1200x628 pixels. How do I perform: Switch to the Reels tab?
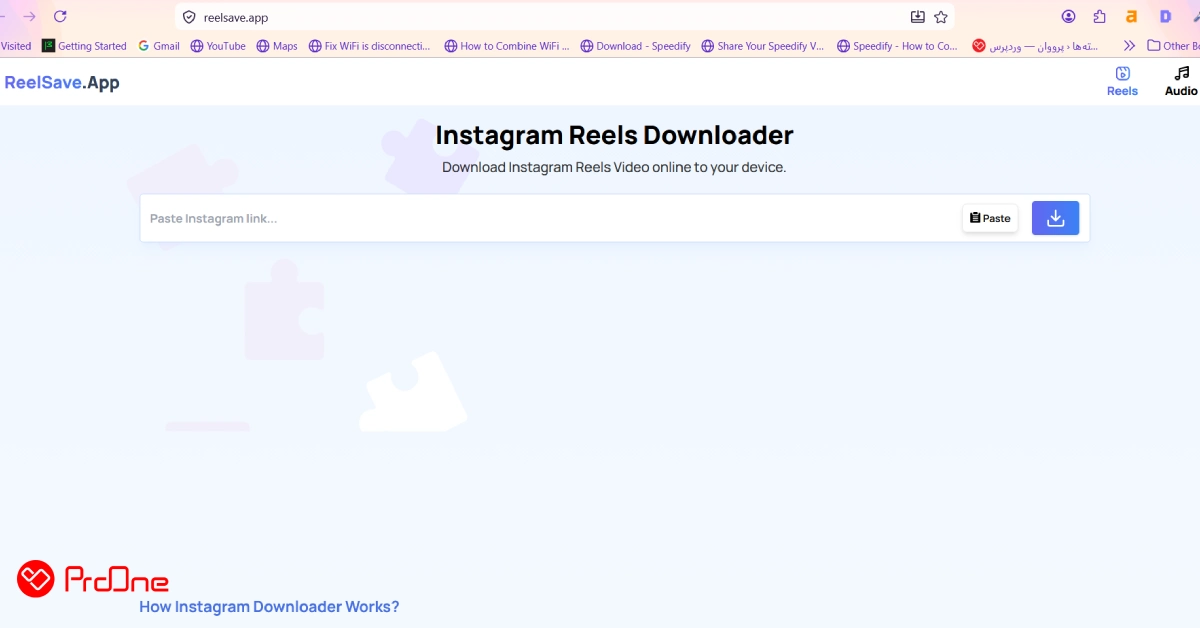(1122, 81)
